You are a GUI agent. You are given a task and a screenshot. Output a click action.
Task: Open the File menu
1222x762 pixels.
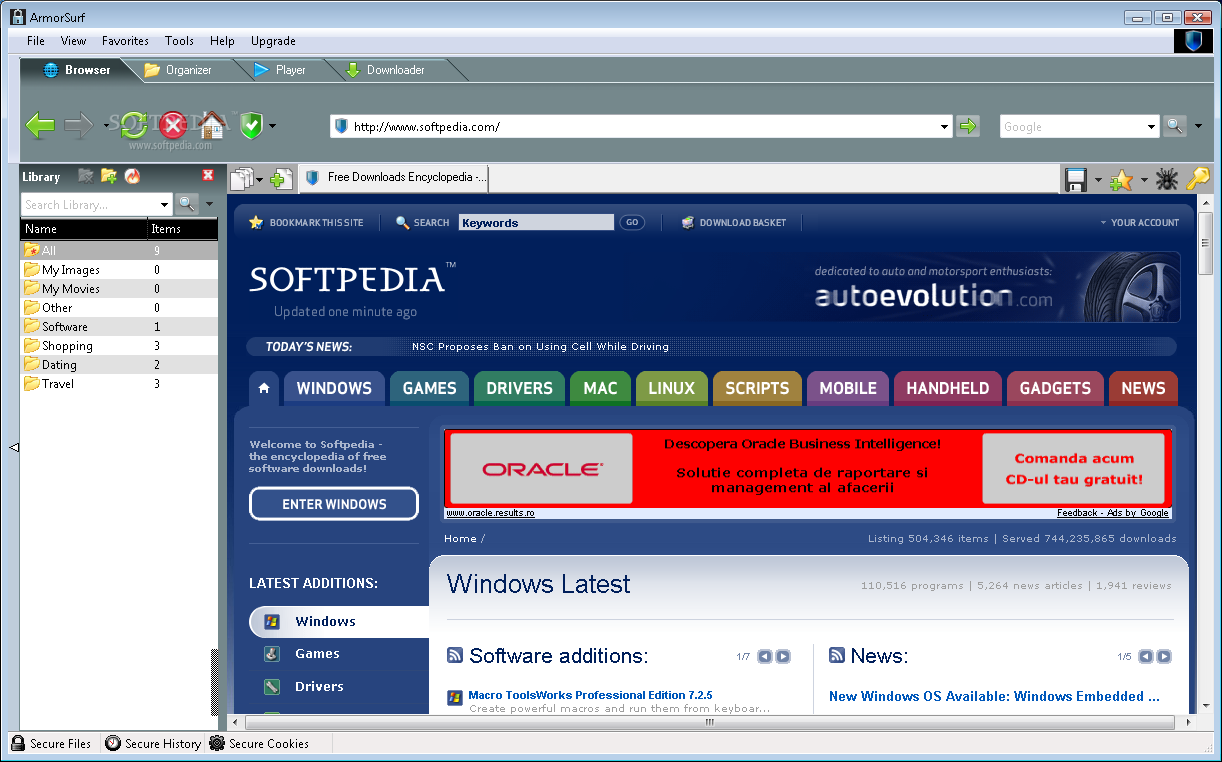(x=36, y=41)
